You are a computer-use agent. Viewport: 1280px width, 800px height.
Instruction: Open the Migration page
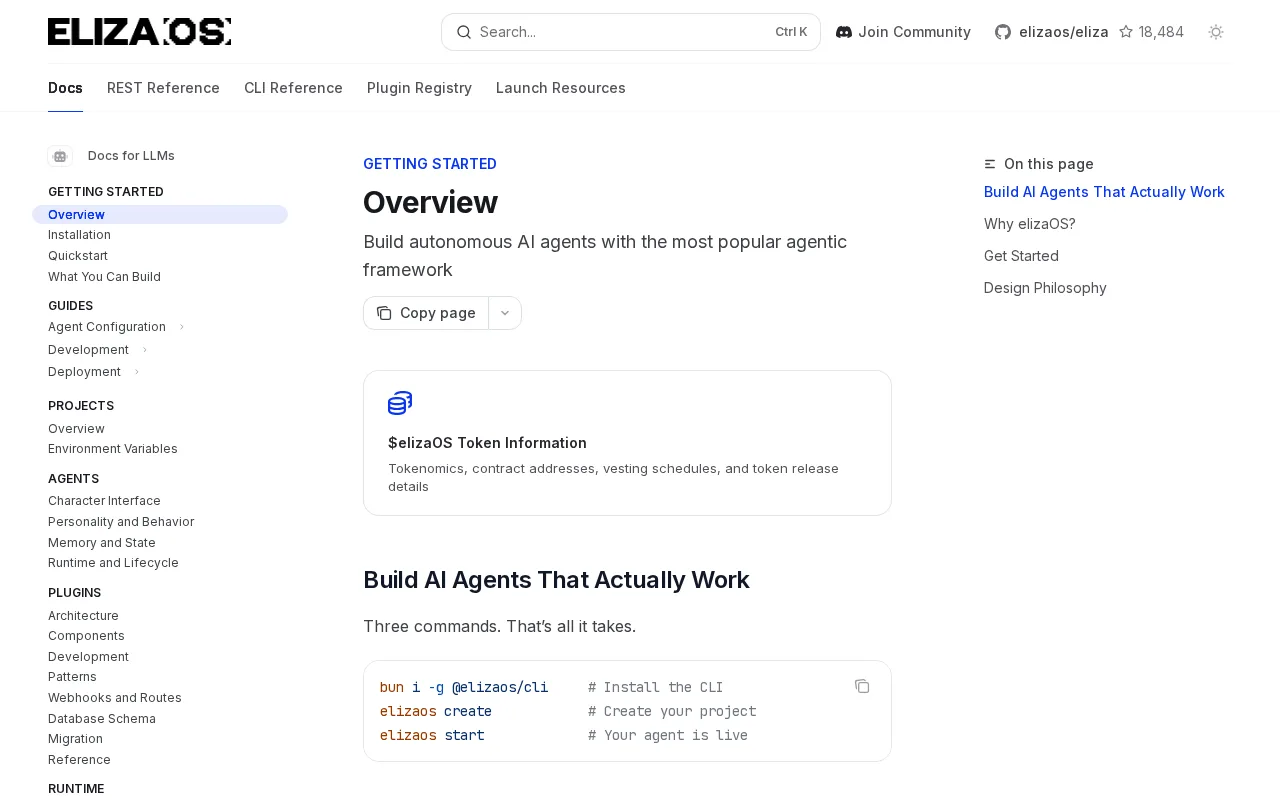[75, 739]
